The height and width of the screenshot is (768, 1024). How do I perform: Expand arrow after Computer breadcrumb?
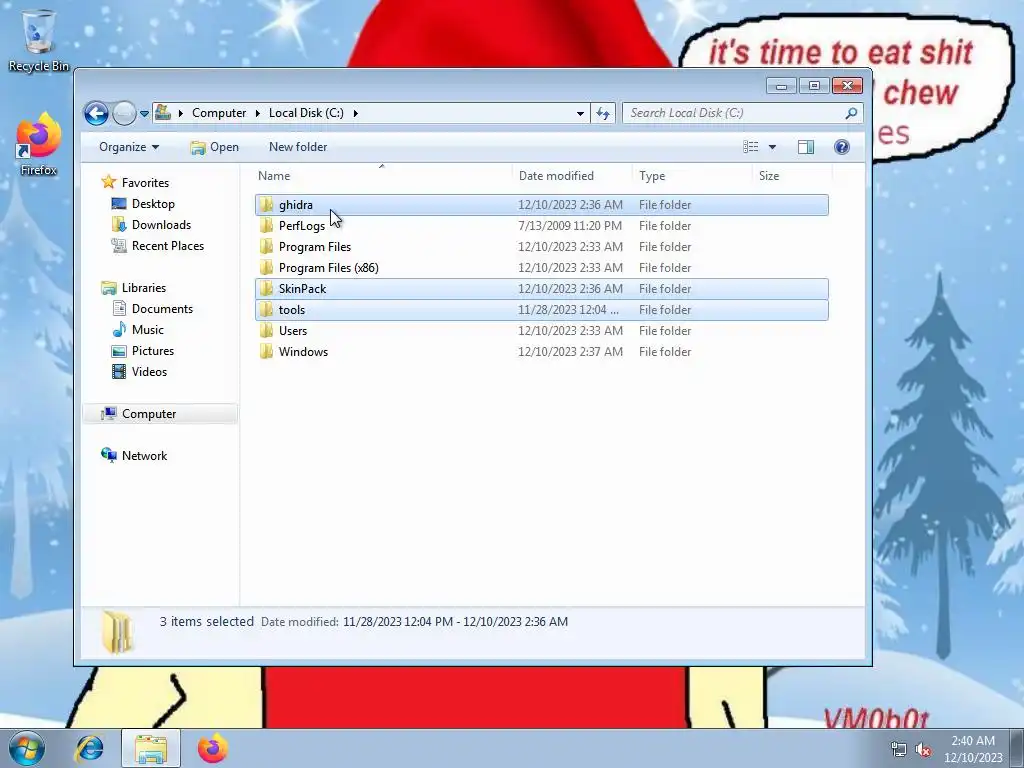[x=257, y=113]
